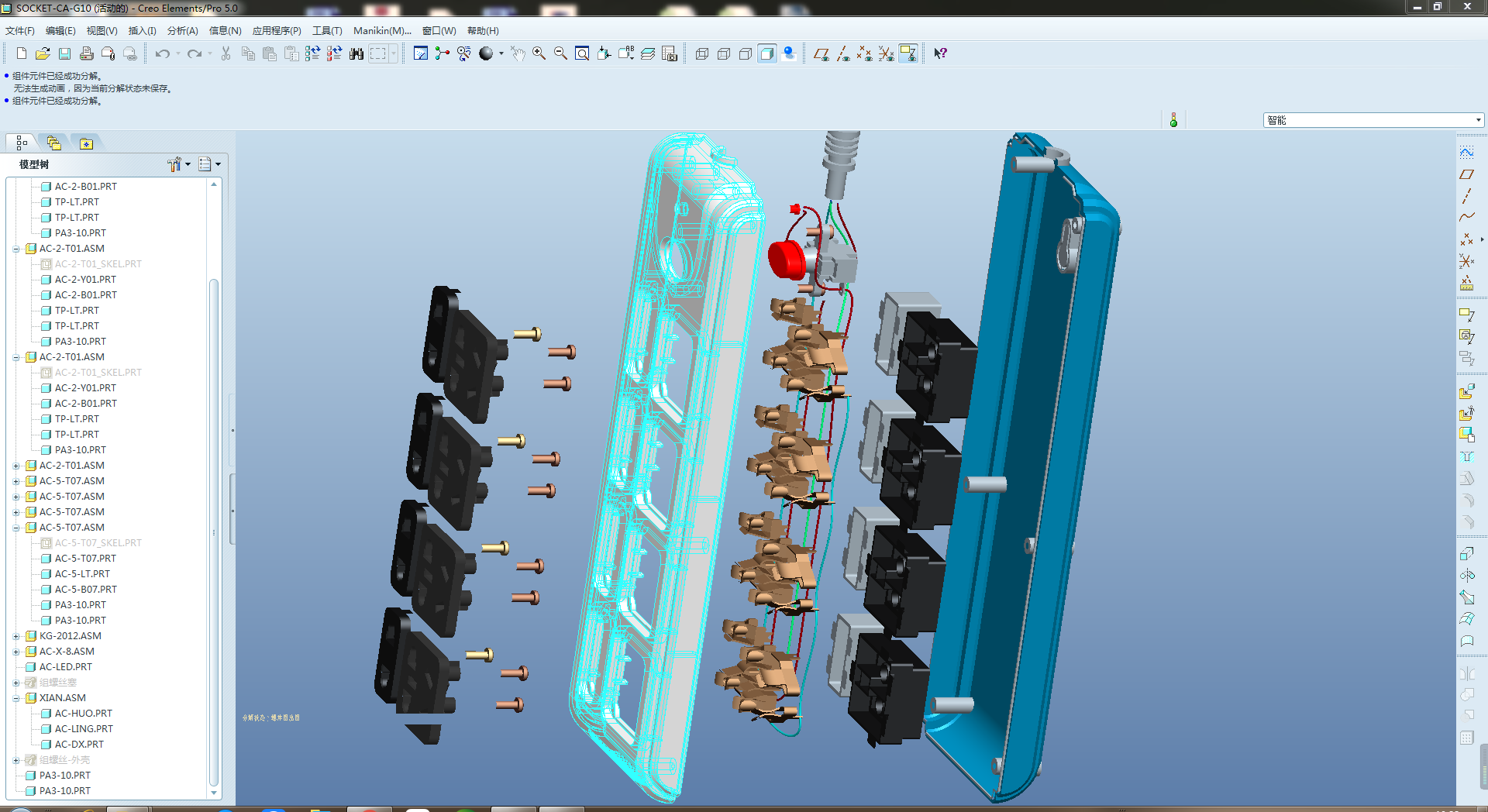Select AC-HUO.PRT part in tree
Viewport: 1488px width, 812px height.
point(83,714)
